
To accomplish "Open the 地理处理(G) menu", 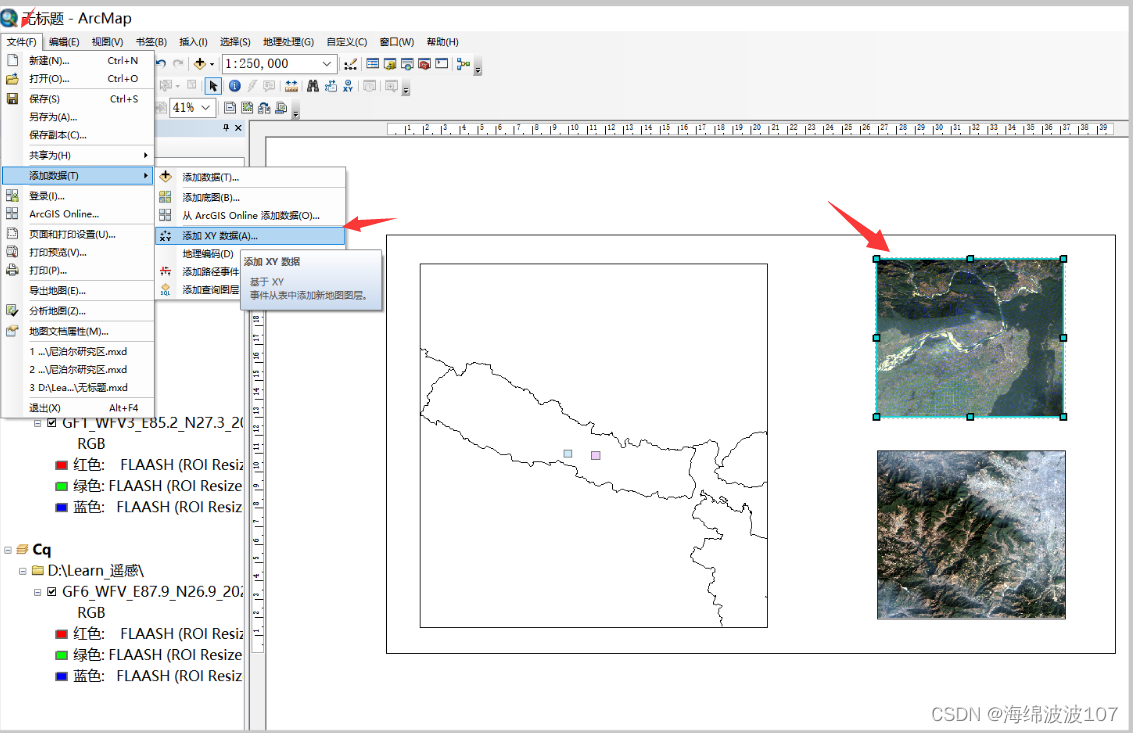I will point(288,42).
